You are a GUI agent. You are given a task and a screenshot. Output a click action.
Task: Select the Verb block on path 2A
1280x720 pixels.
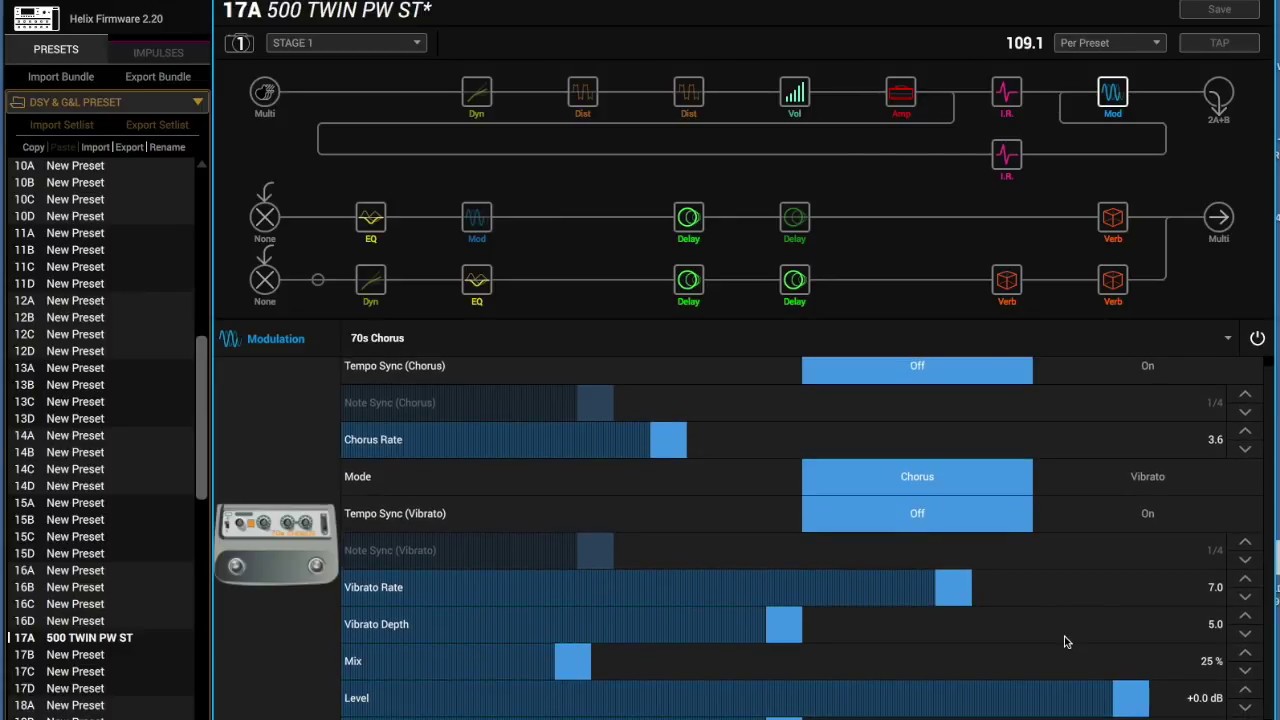click(1113, 218)
